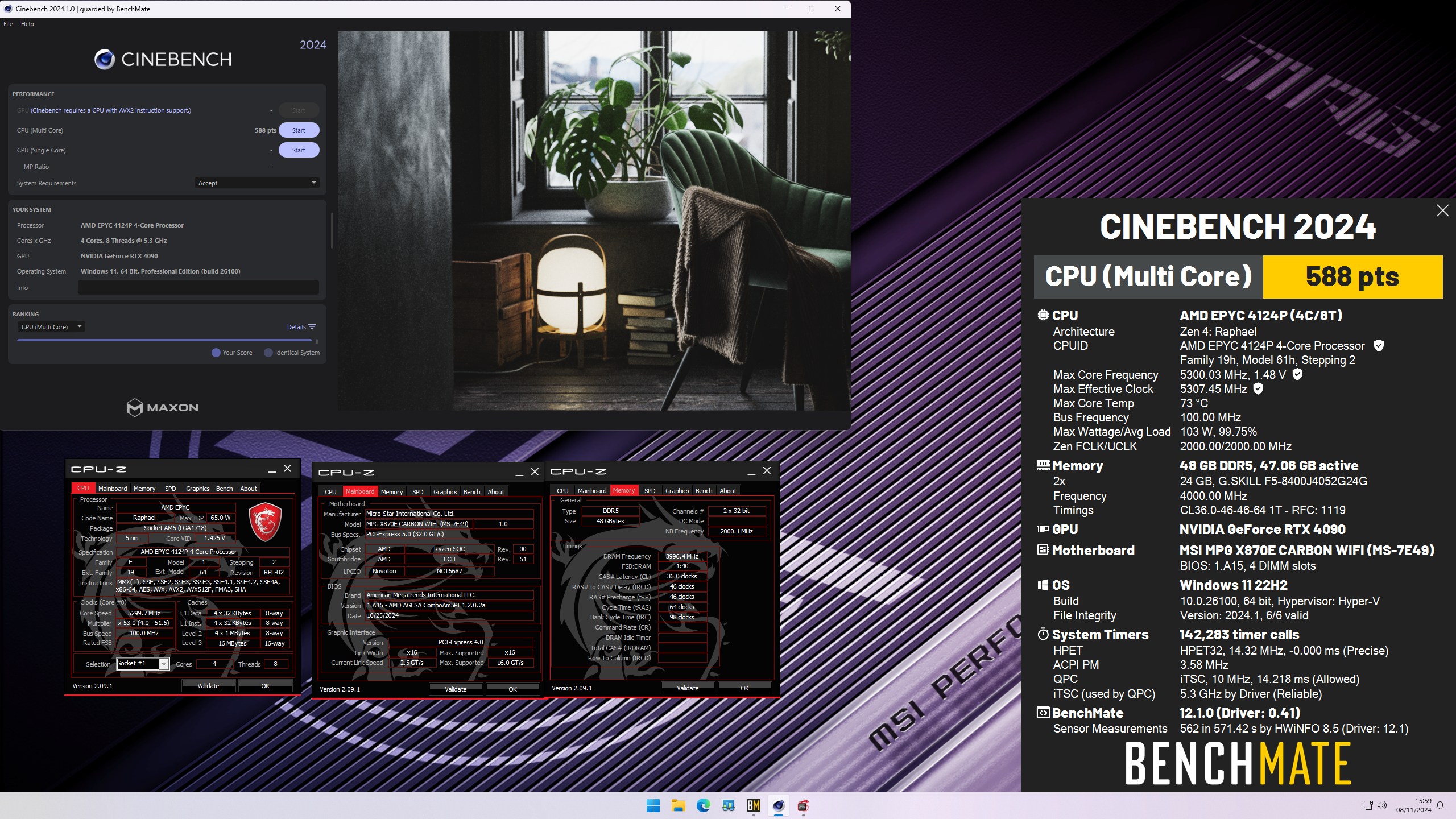
Task: Click the Windows OS icon in BenchMate panel
Action: [1043, 585]
